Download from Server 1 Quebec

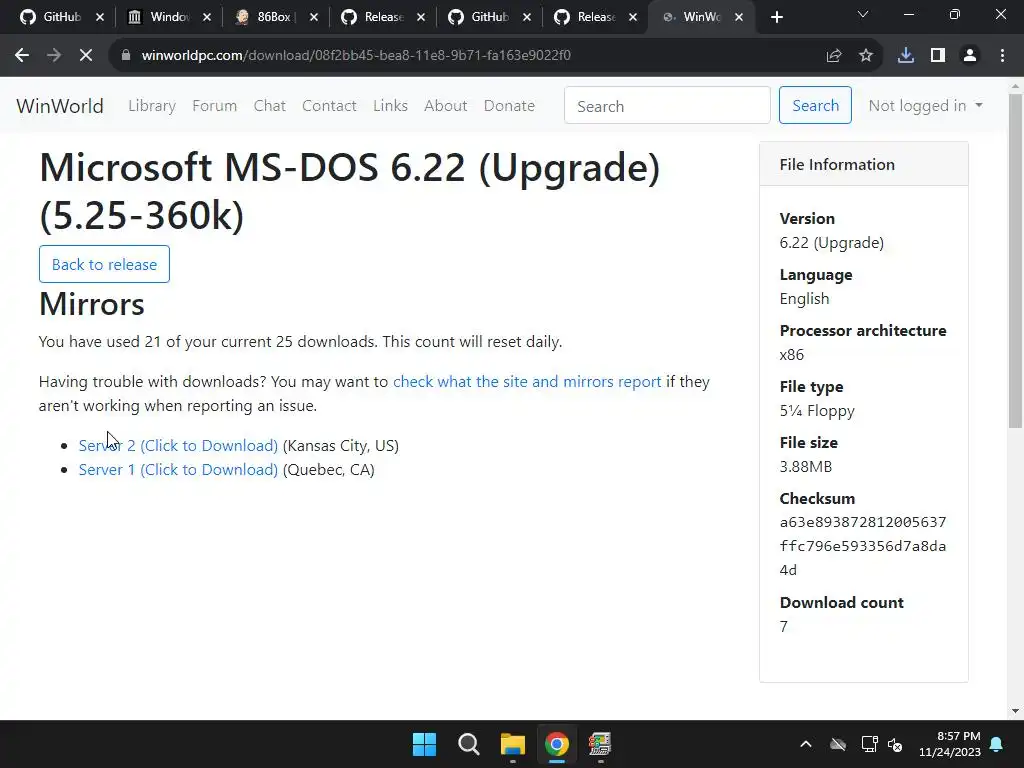pos(178,470)
